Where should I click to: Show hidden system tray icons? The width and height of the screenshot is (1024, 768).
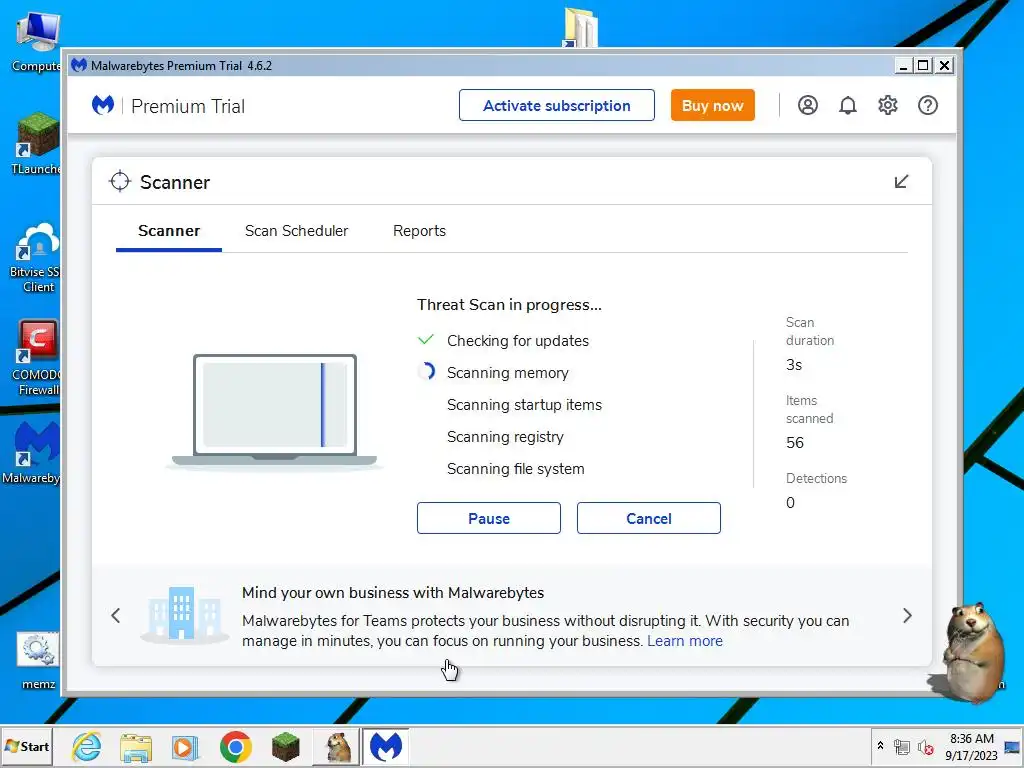point(880,746)
